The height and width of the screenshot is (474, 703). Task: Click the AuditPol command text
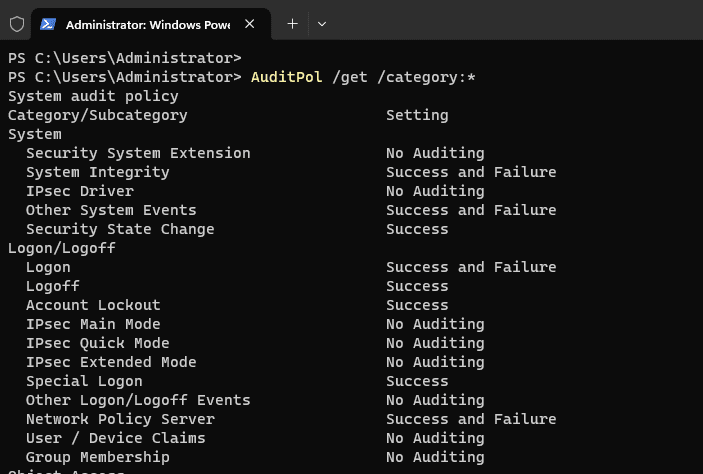click(286, 77)
